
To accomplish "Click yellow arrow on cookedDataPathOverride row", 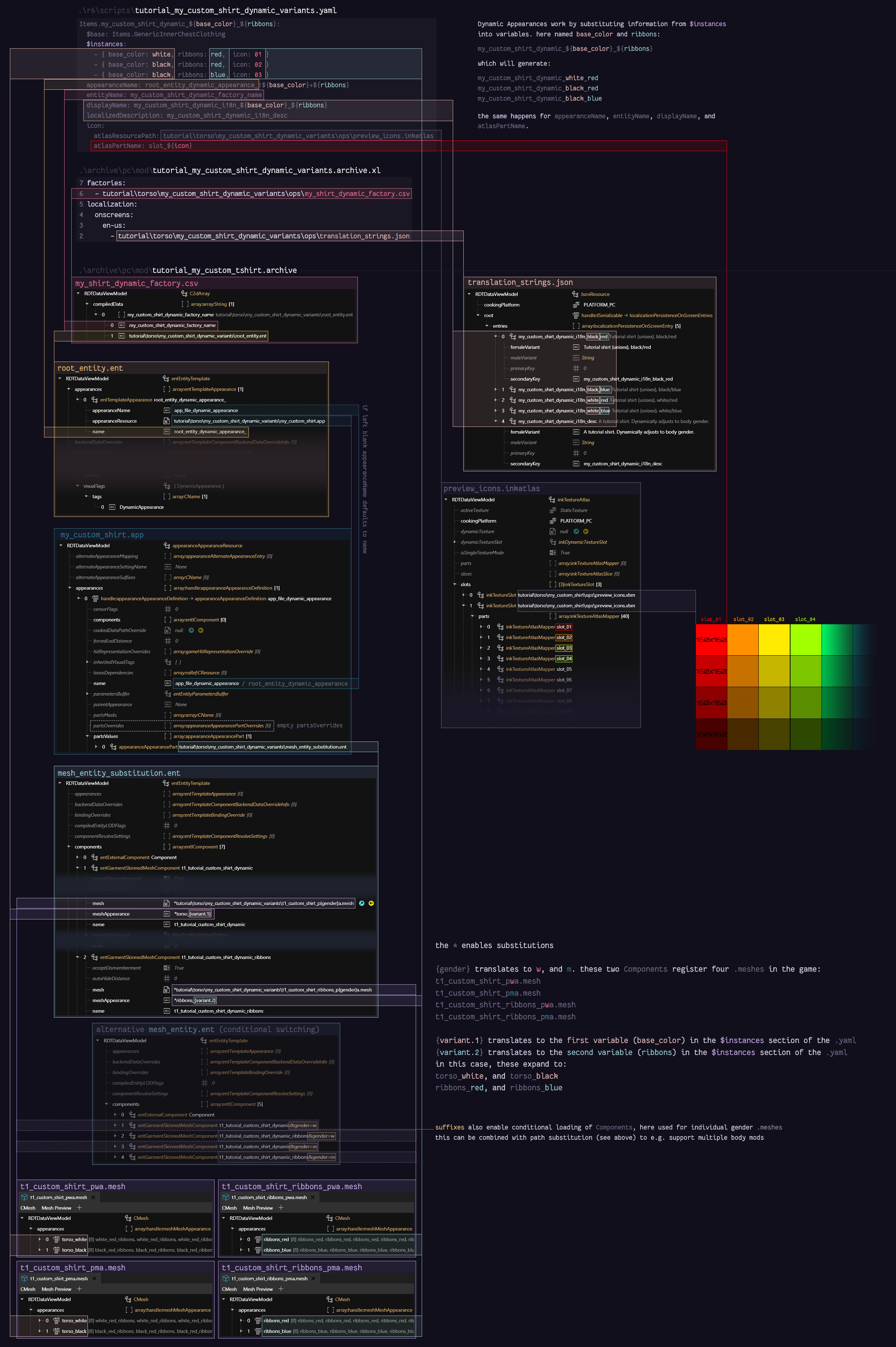I will tap(201, 631).
